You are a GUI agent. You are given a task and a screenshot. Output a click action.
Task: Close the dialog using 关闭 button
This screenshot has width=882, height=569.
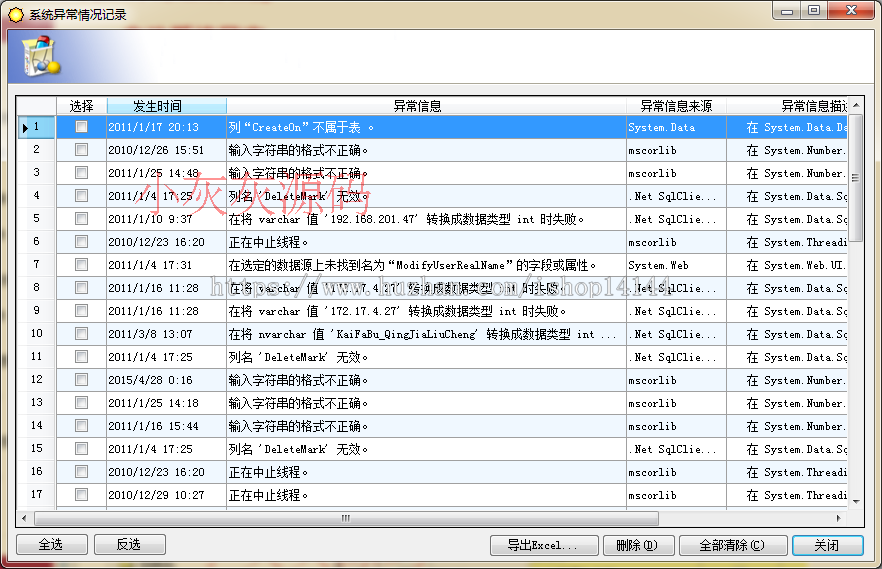click(827, 545)
